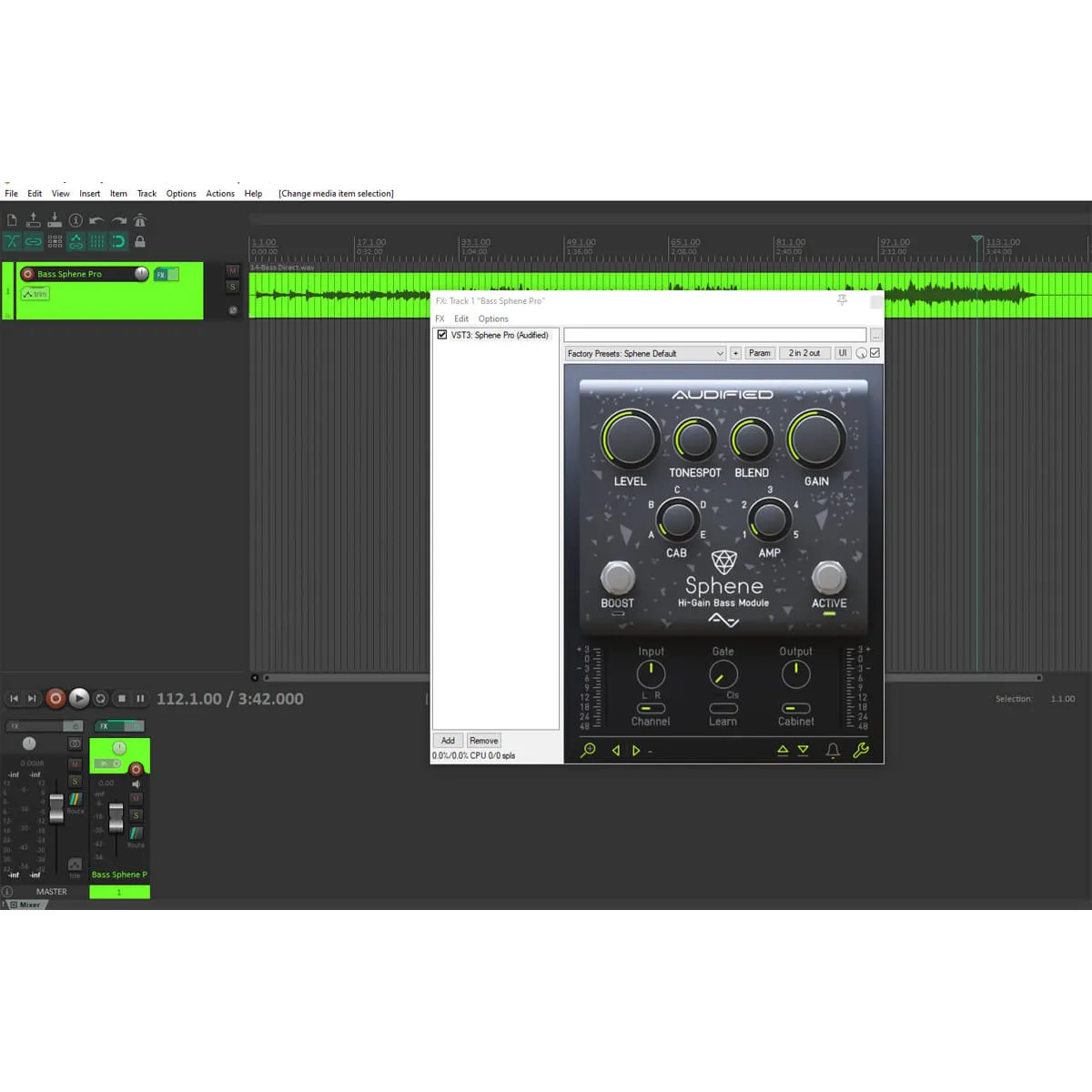The image size is (1092, 1092).
Task: Toggle the BOOST footswitch
Action: (x=618, y=577)
